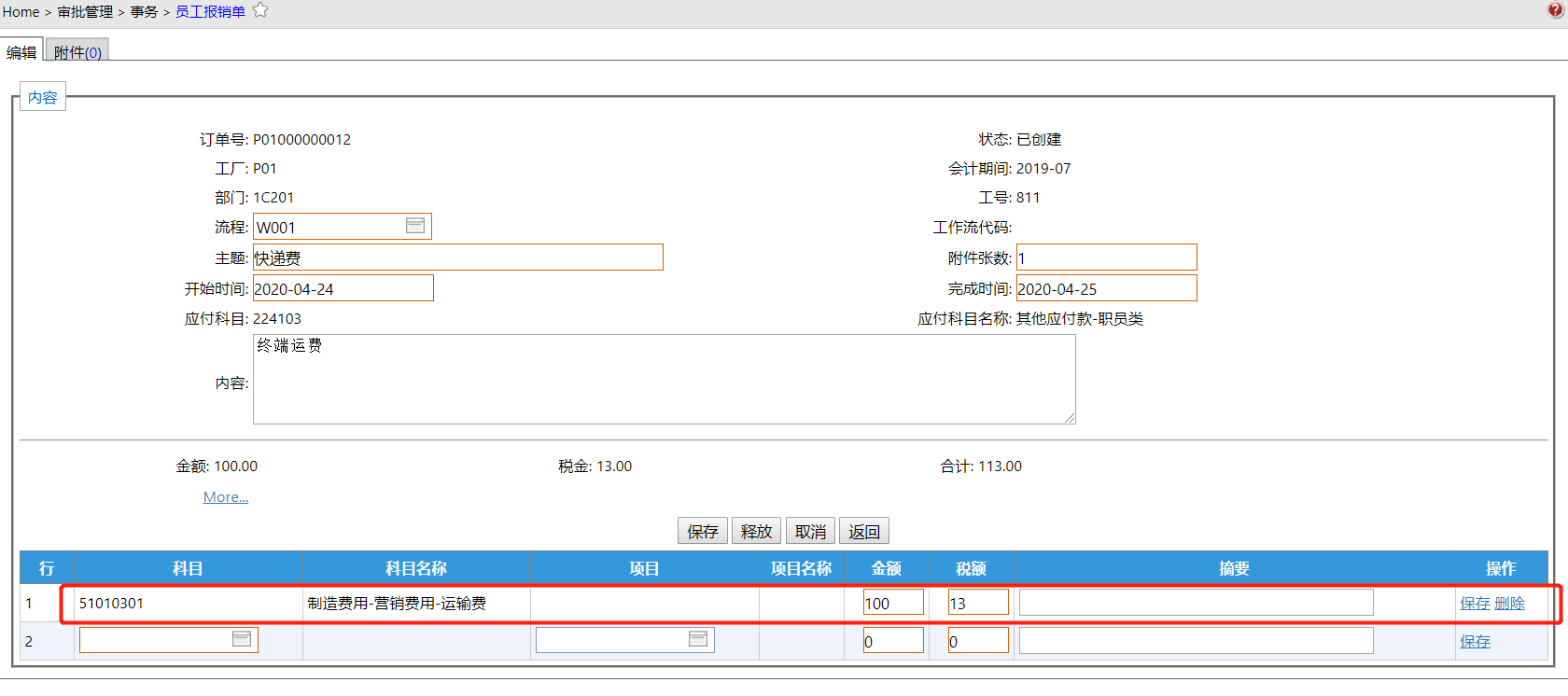Screen dimensions: 1568x696
Task: Click the 取消 button
Action: (810, 531)
